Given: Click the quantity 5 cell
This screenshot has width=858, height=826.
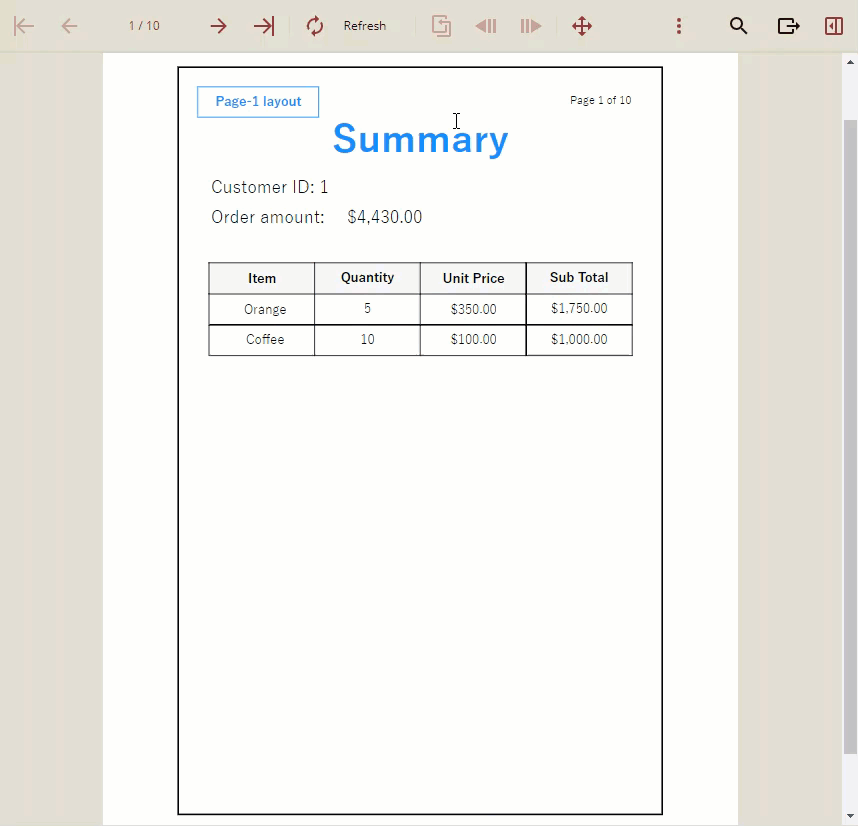Looking at the screenshot, I should pos(367,309).
